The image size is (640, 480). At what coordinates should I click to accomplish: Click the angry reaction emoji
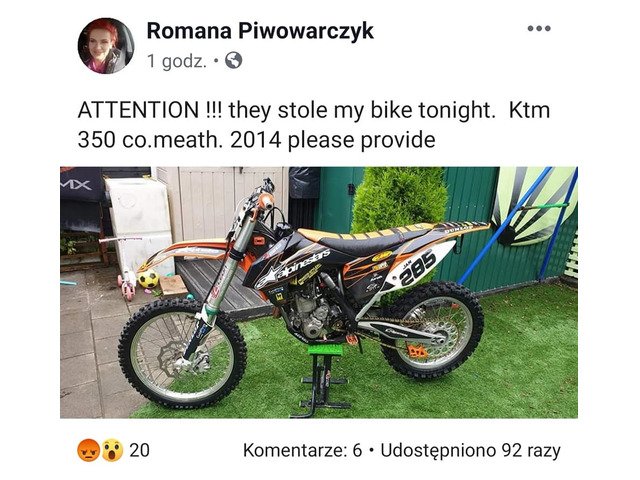tap(88, 450)
